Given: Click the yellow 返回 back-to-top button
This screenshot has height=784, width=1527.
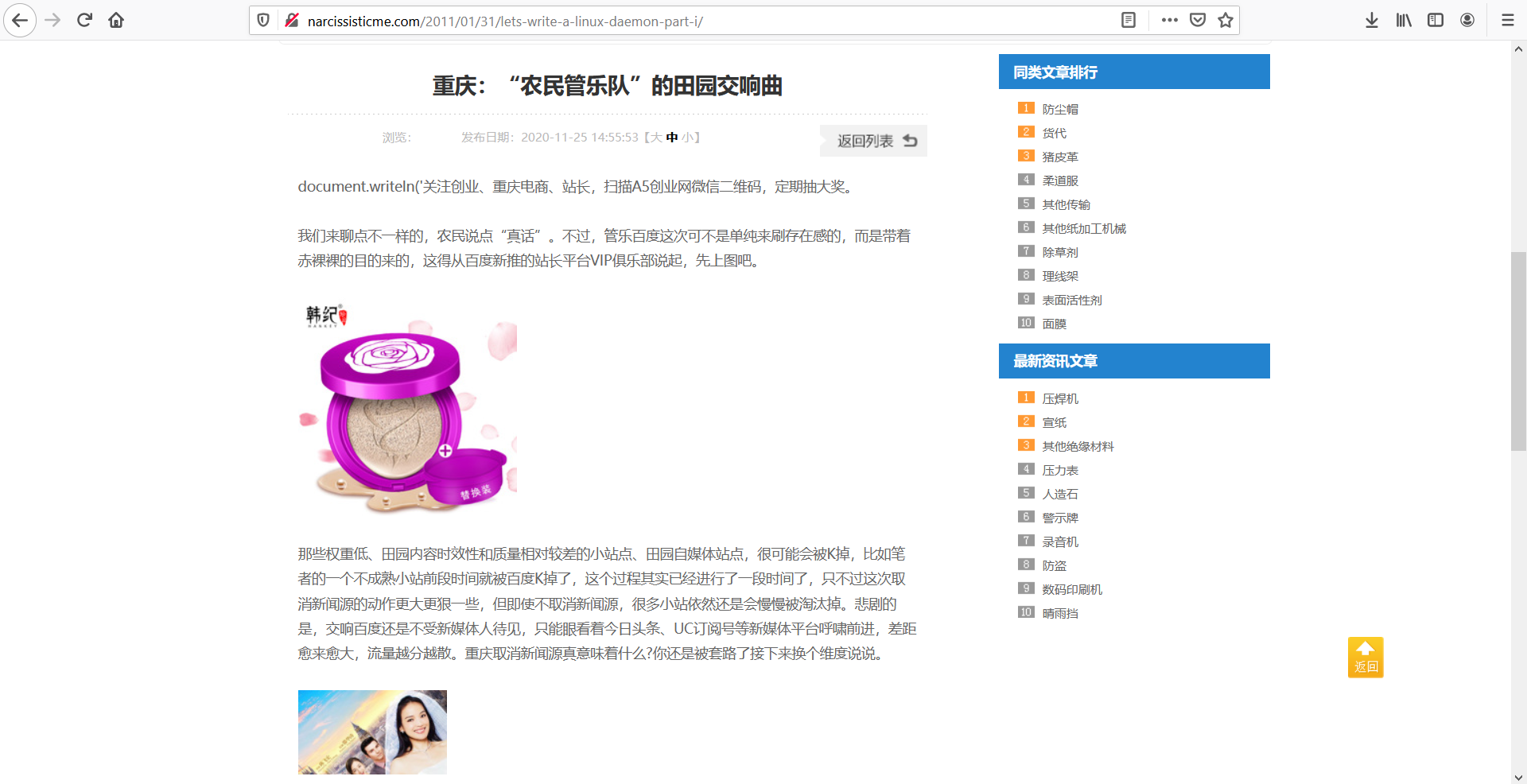Looking at the screenshot, I should [1366, 658].
